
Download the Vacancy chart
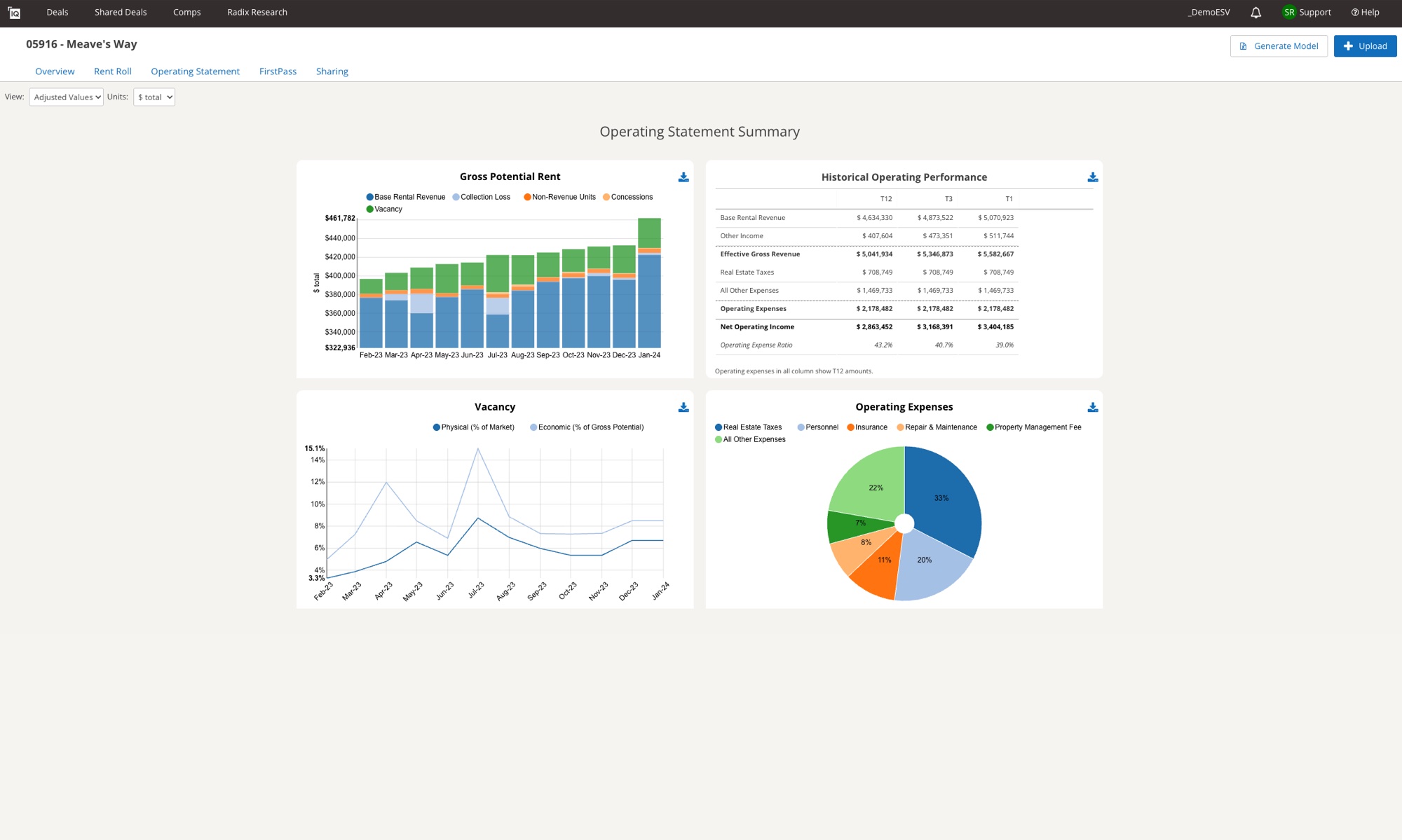[683, 407]
